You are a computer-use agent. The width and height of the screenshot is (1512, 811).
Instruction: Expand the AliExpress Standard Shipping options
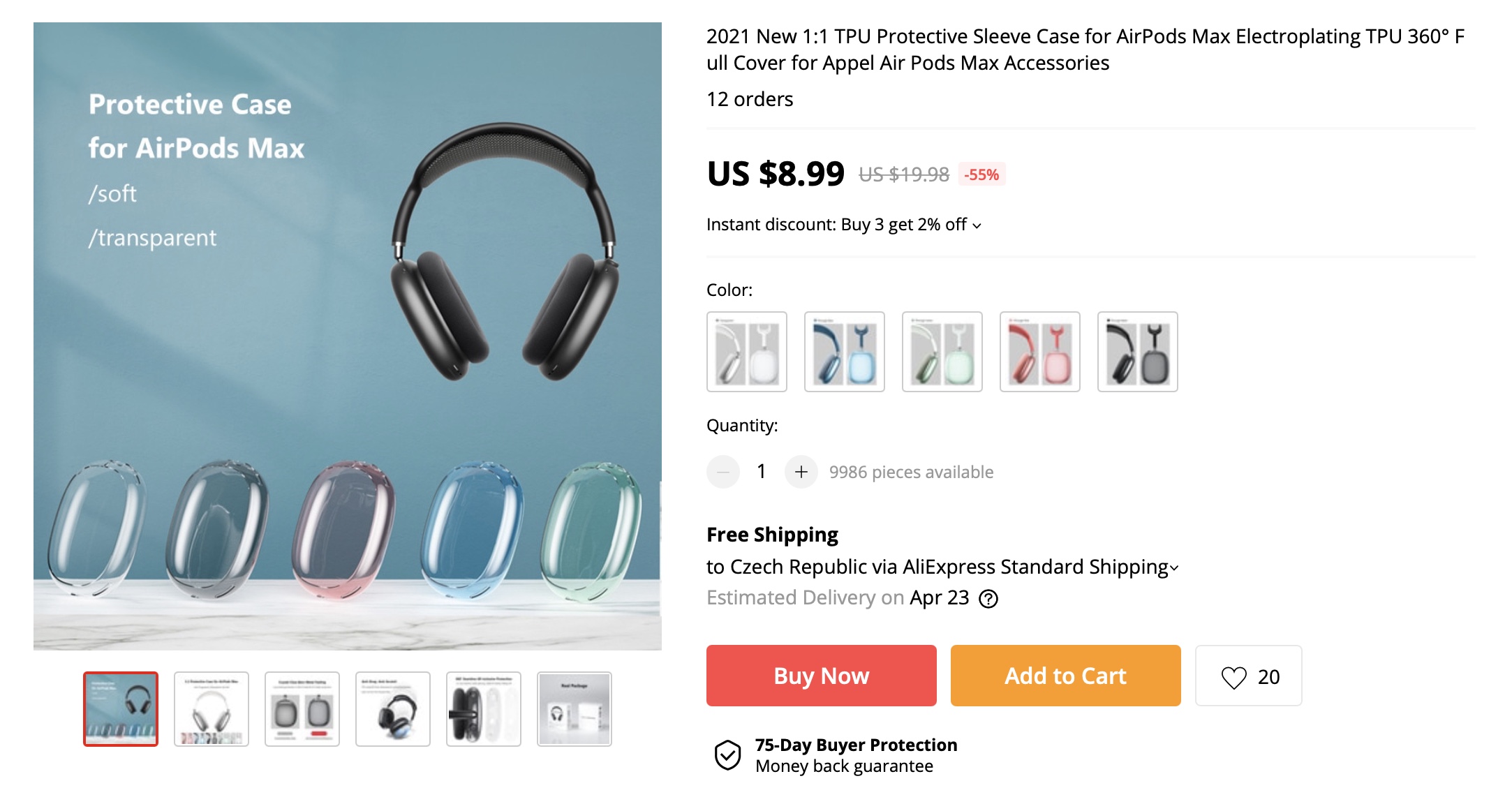click(1174, 568)
